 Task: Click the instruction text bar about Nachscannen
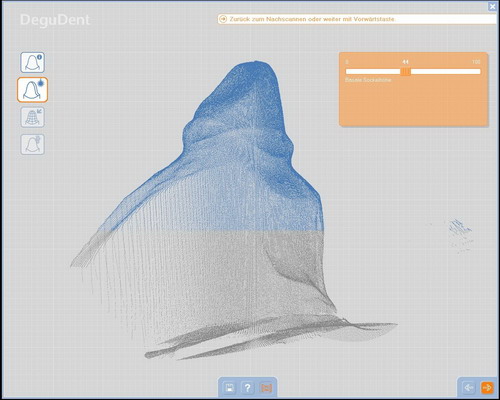pyautogui.click(x=357, y=19)
